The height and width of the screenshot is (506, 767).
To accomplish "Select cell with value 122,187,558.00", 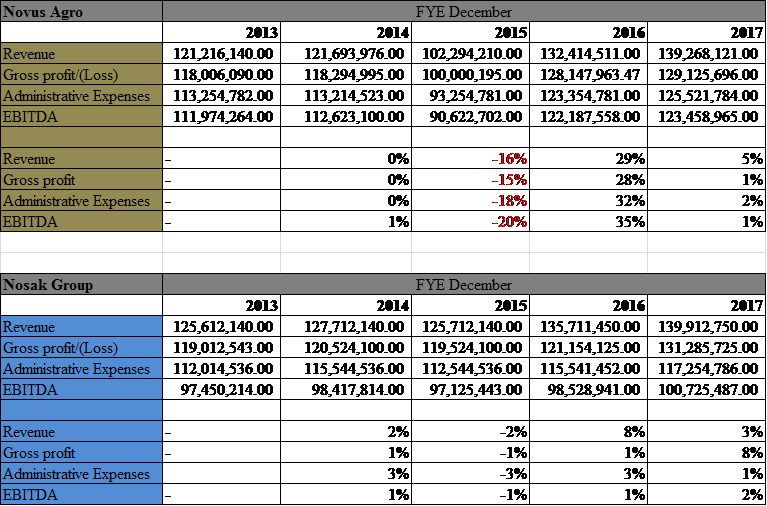I will pyautogui.click(x=588, y=116).
